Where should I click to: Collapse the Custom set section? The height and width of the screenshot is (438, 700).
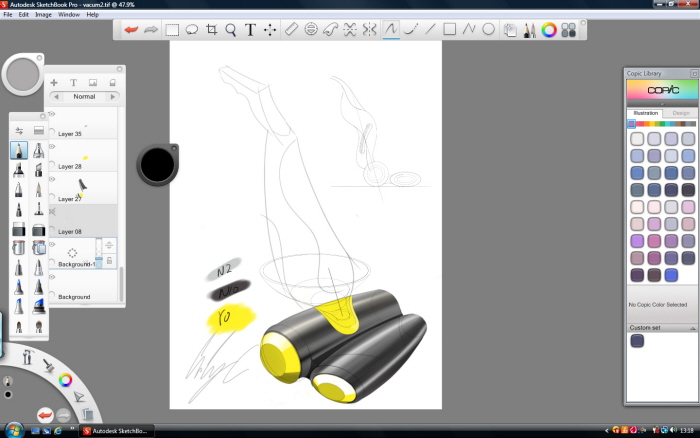[693, 328]
